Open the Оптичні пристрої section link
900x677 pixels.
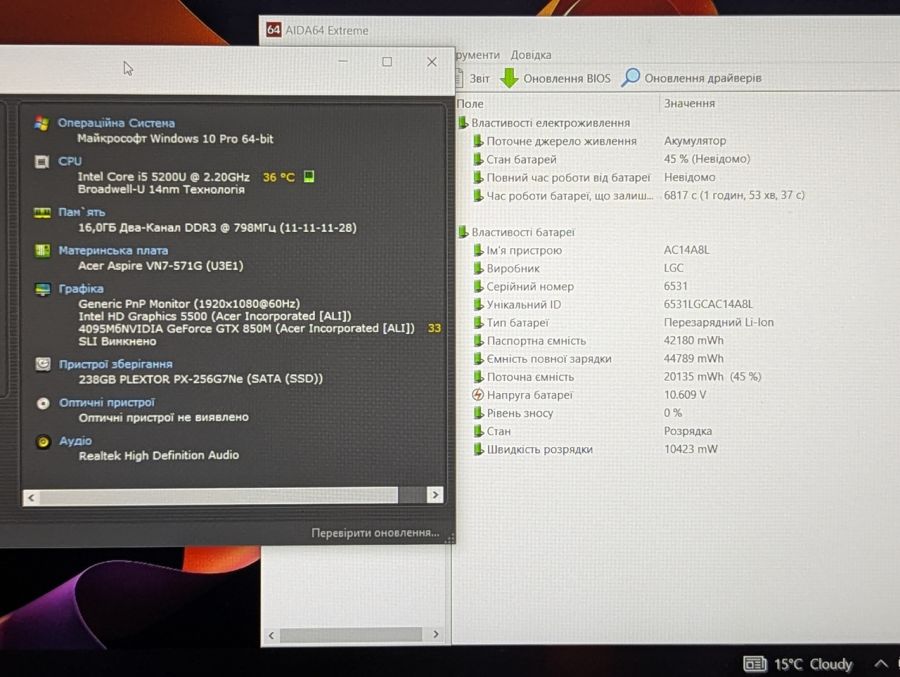(107, 403)
